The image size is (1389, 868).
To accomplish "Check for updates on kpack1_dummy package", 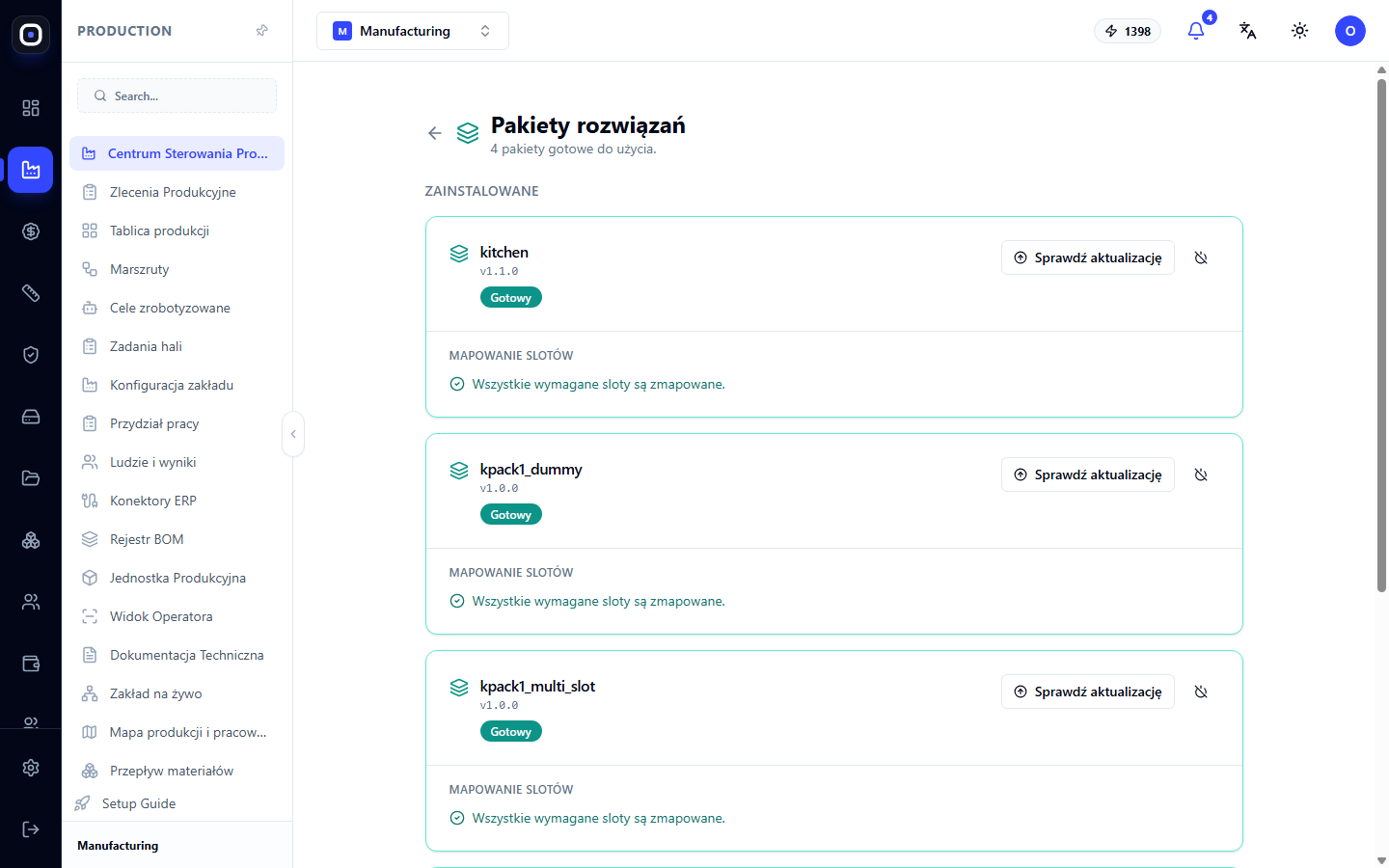I will coord(1088,475).
